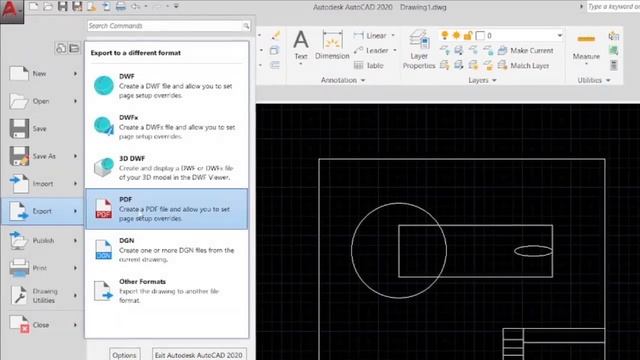Click the Leader button
640x360 pixels.
[371, 50]
